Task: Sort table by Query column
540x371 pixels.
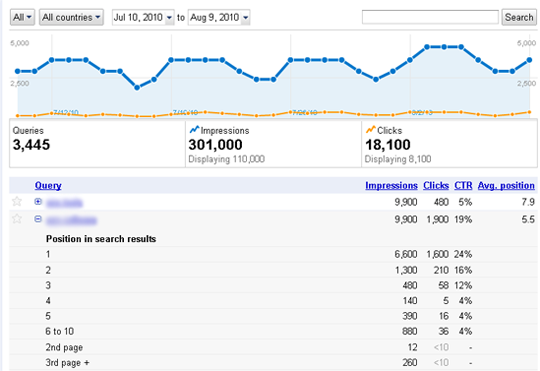Action: coord(48,185)
